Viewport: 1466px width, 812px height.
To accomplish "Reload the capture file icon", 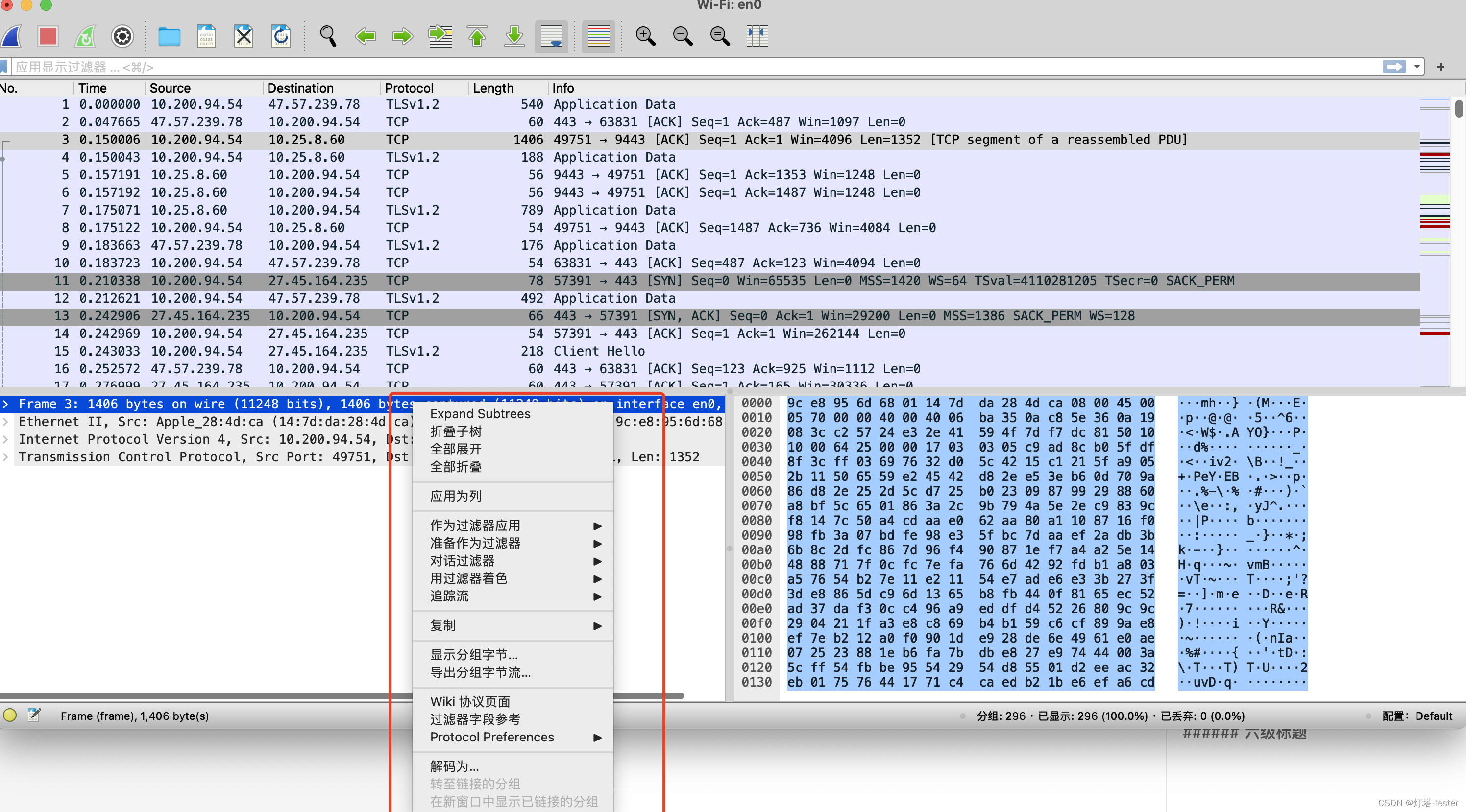I will coord(281,36).
